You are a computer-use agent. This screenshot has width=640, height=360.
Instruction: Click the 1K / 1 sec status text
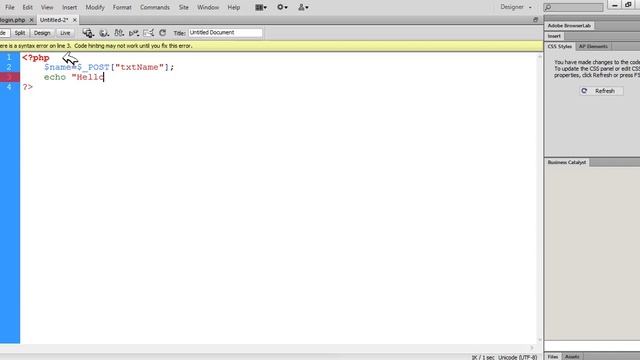point(483,358)
